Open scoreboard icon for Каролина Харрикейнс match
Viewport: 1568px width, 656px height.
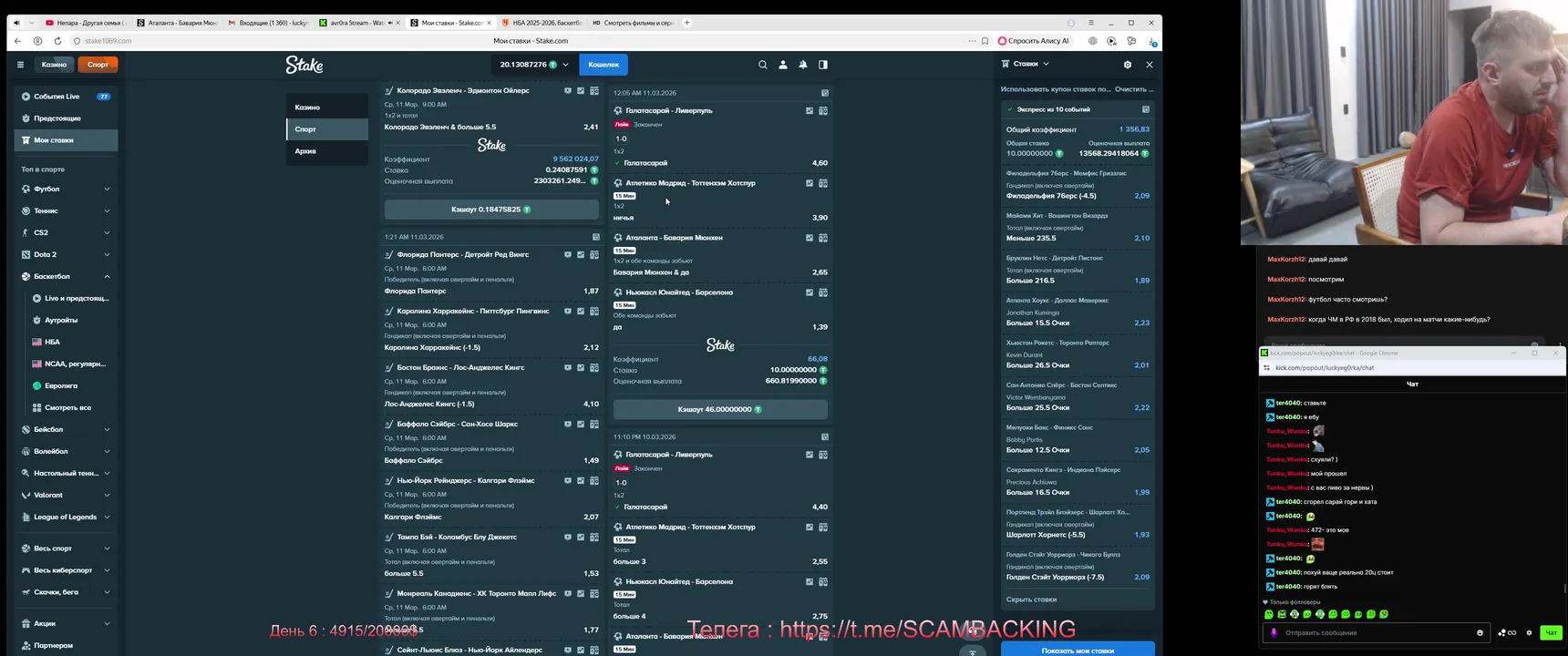point(594,312)
